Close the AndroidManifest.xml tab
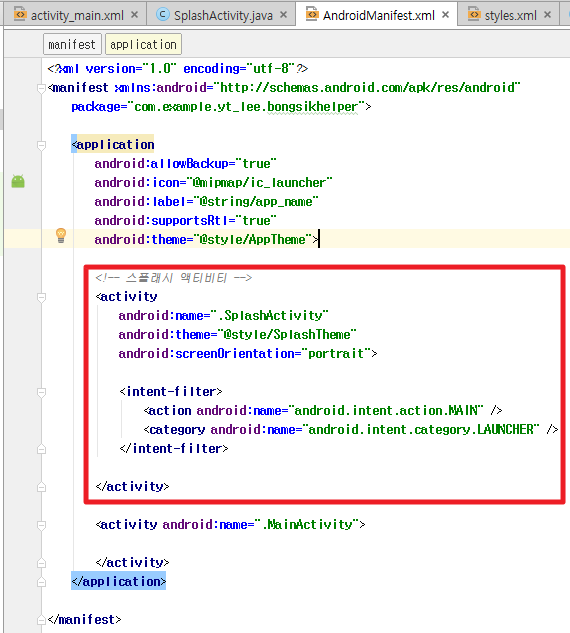Screen dimensions: 570x633 click(x=445, y=15)
